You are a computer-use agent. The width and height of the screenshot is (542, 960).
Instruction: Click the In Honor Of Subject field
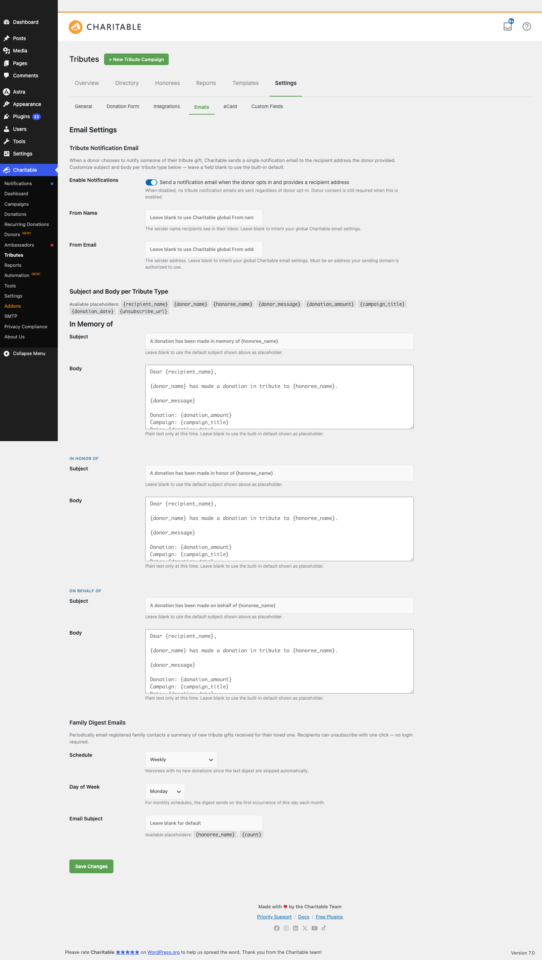[x=279, y=473]
